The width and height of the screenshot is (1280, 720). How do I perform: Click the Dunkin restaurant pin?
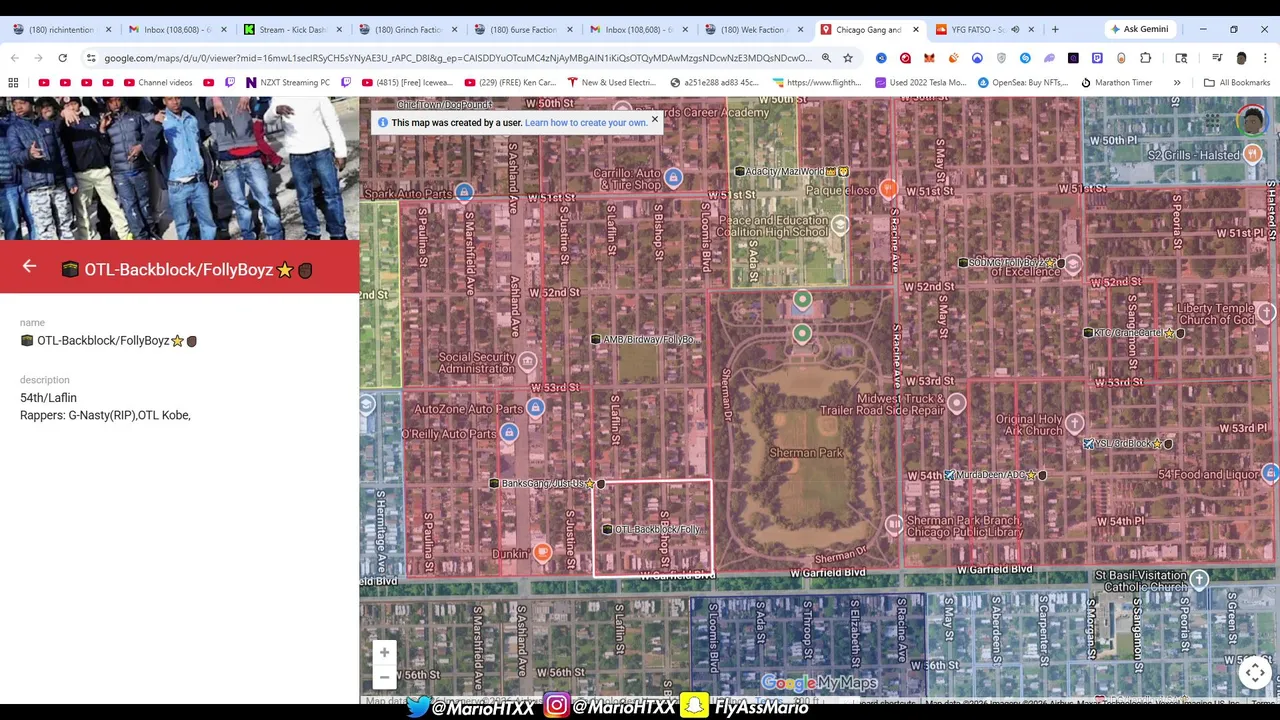542,552
